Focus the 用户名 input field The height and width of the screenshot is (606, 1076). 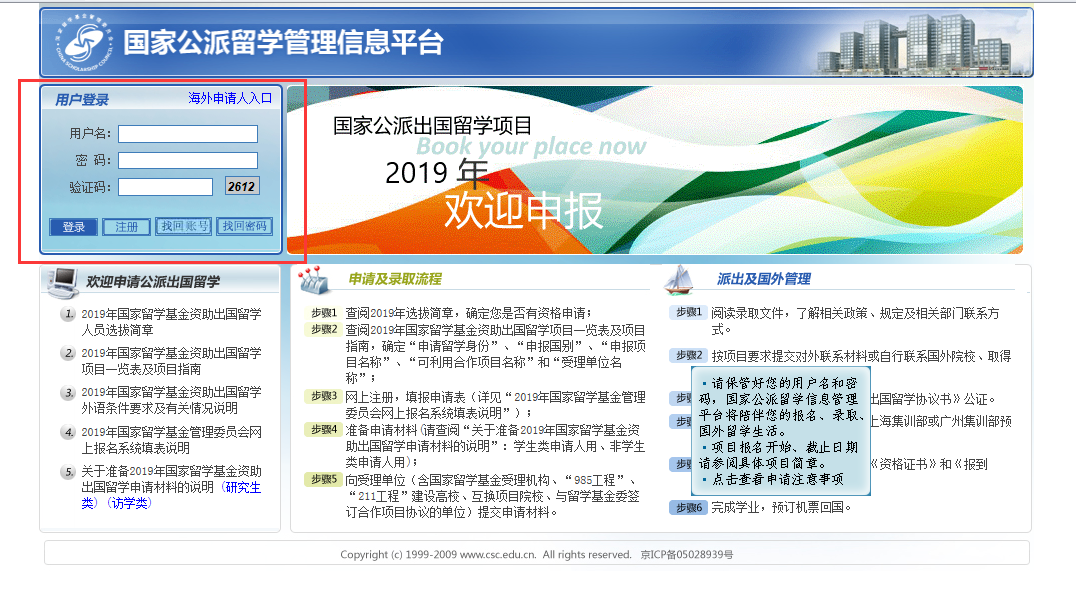(188, 134)
